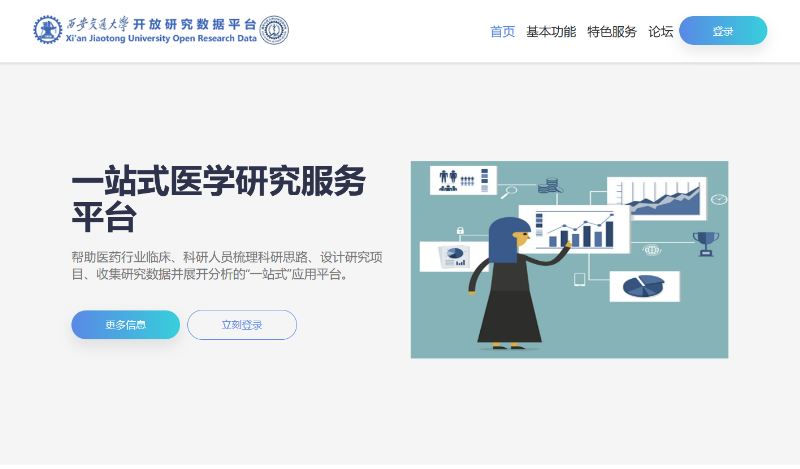Click the trophy icon in the illustration
Viewport: 800px width, 469px height.
706,242
